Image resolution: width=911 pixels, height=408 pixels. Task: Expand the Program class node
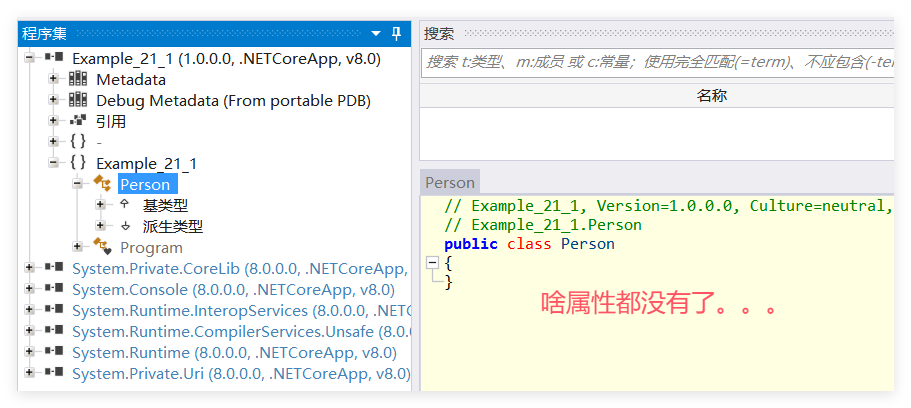tap(77, 246)
